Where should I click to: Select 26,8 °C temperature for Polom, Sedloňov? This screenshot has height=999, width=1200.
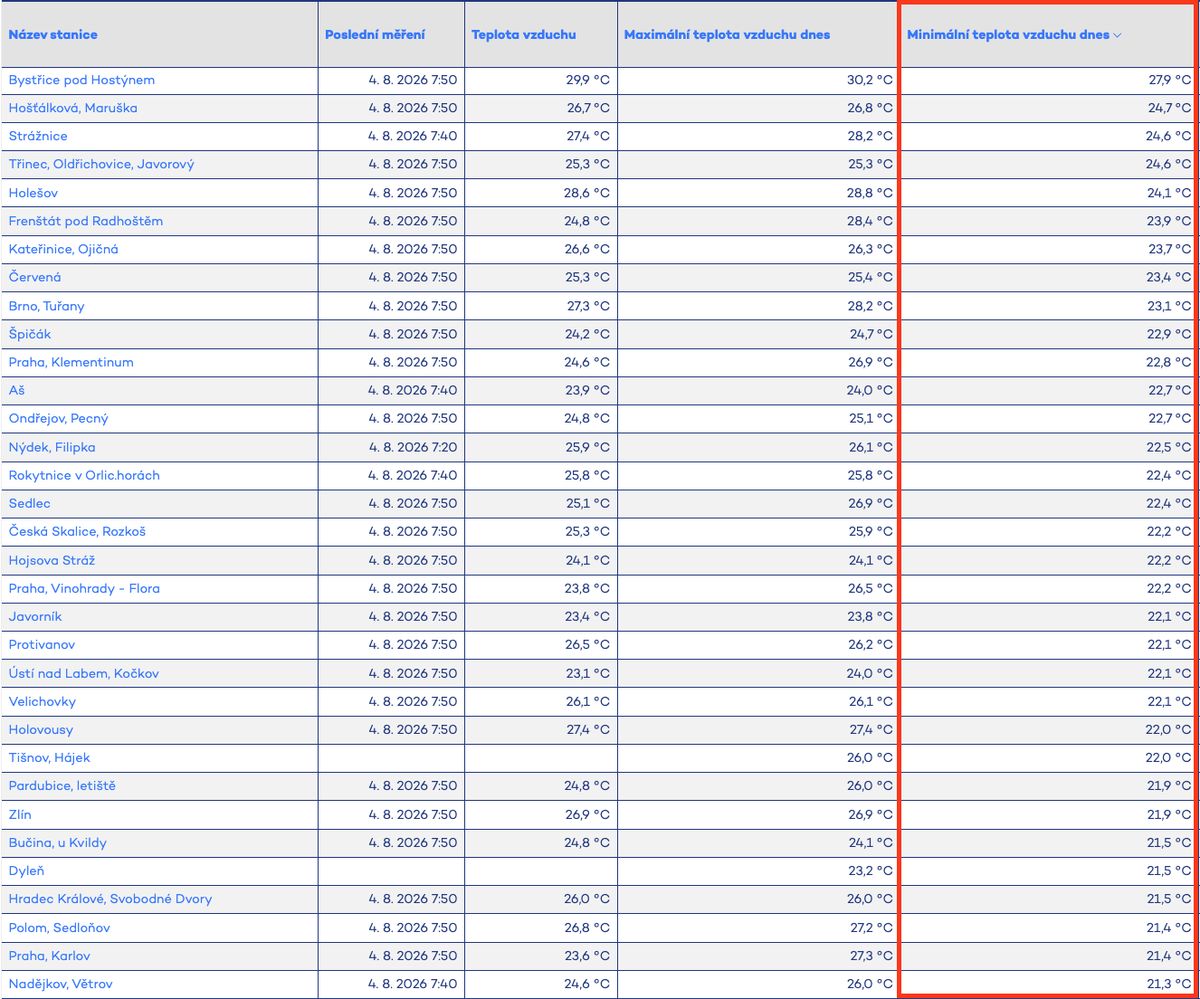[587, 927]
